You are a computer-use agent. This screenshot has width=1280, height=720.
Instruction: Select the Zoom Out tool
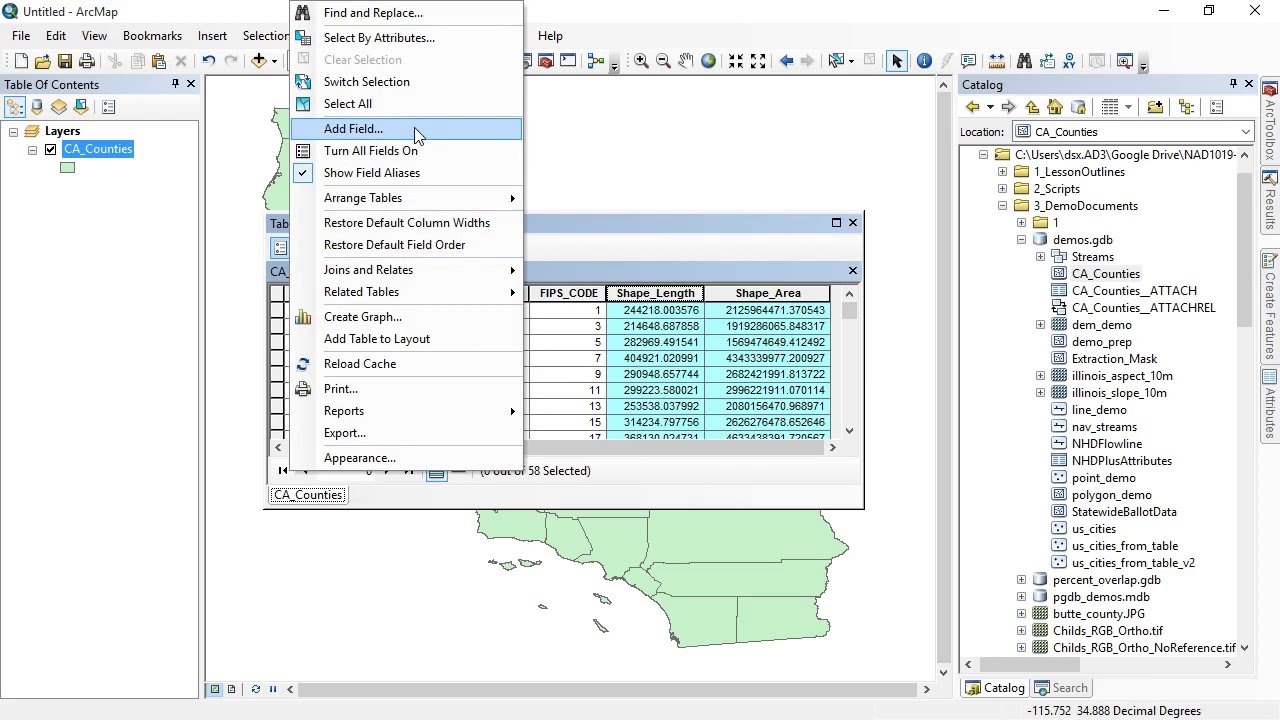663,61
